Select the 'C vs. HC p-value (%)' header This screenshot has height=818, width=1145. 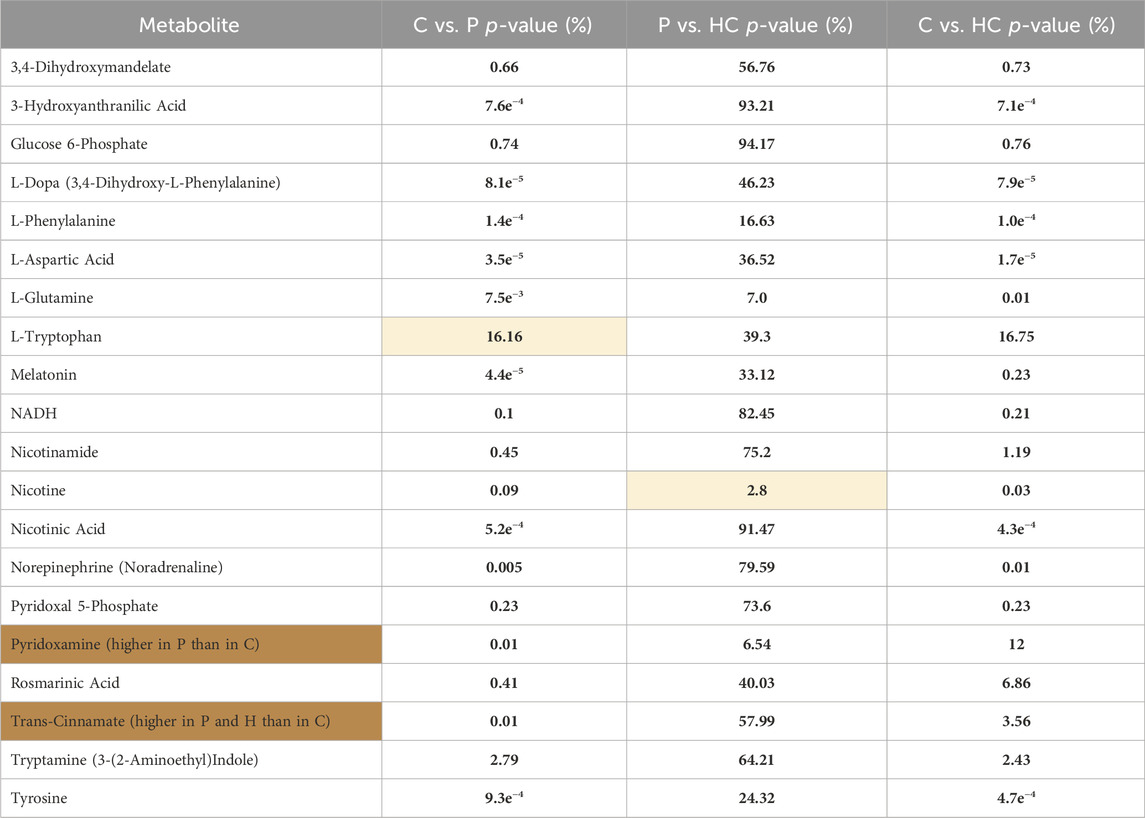click(1016, 25)
